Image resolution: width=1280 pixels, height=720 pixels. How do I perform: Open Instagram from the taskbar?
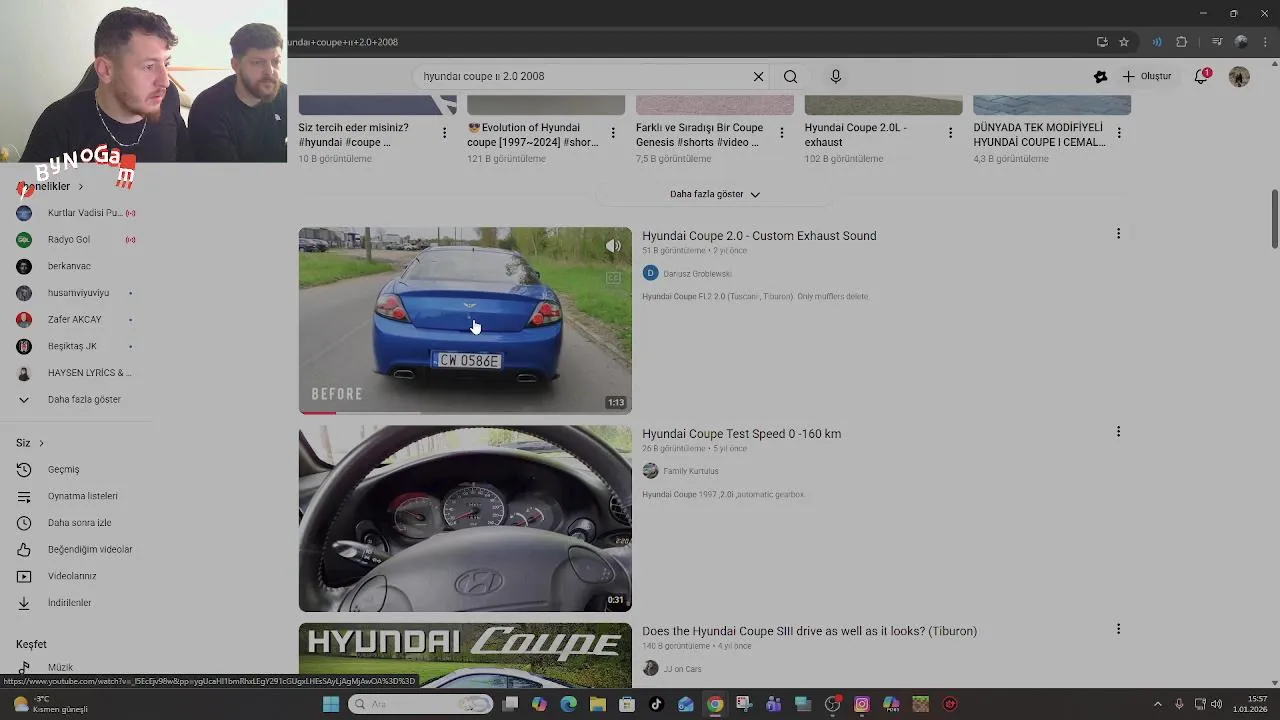coord(862,704)
